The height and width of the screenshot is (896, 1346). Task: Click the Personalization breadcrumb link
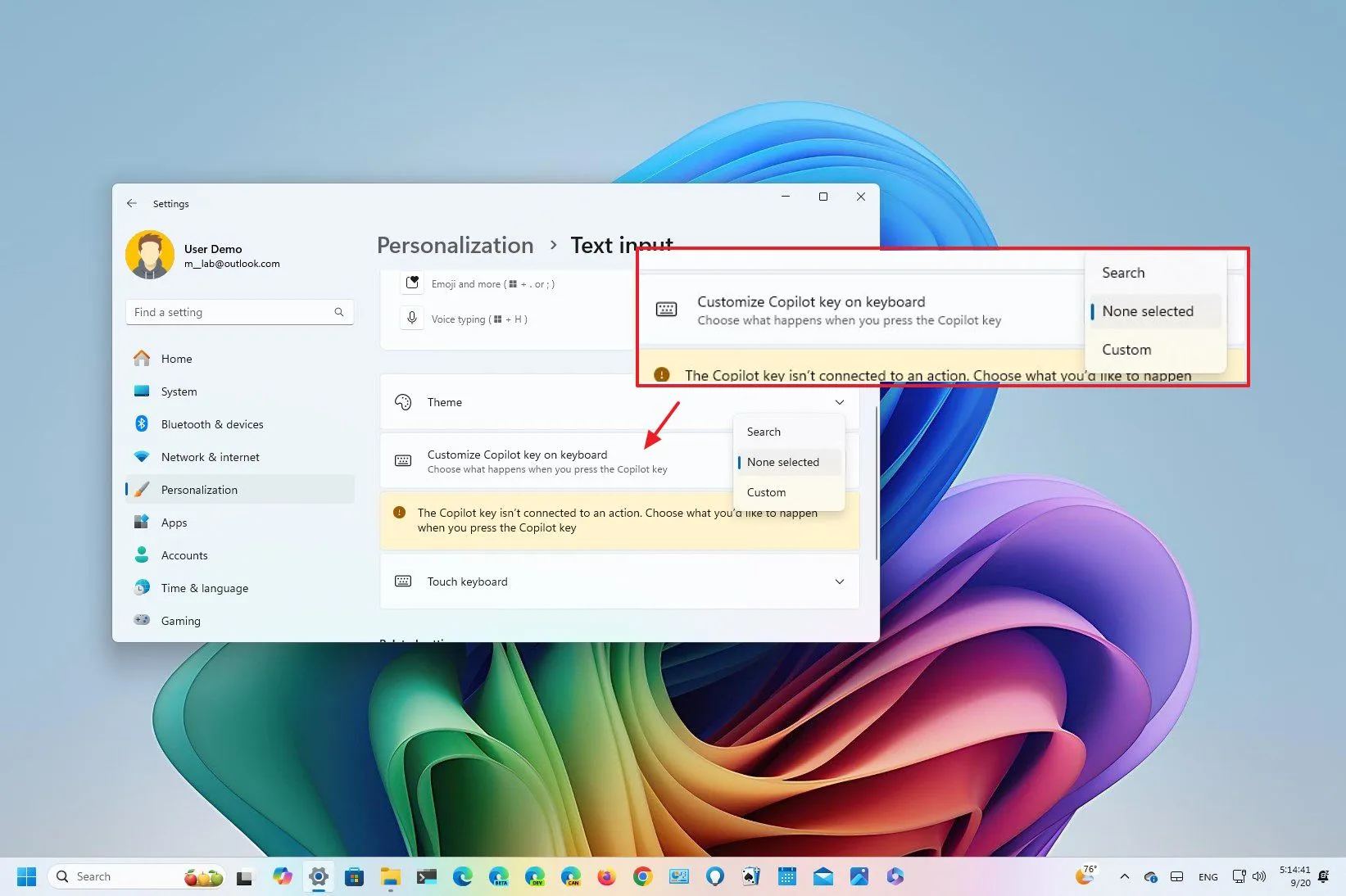coord(455,245)
